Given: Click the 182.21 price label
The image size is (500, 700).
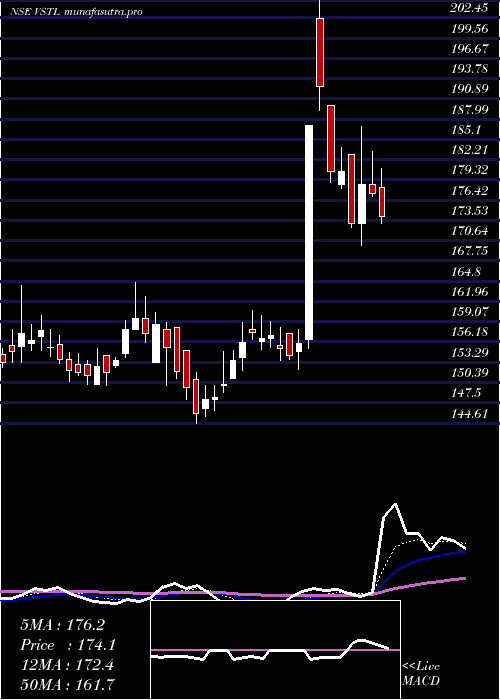Looking at the screenshot, I should (x=468, y=150).
